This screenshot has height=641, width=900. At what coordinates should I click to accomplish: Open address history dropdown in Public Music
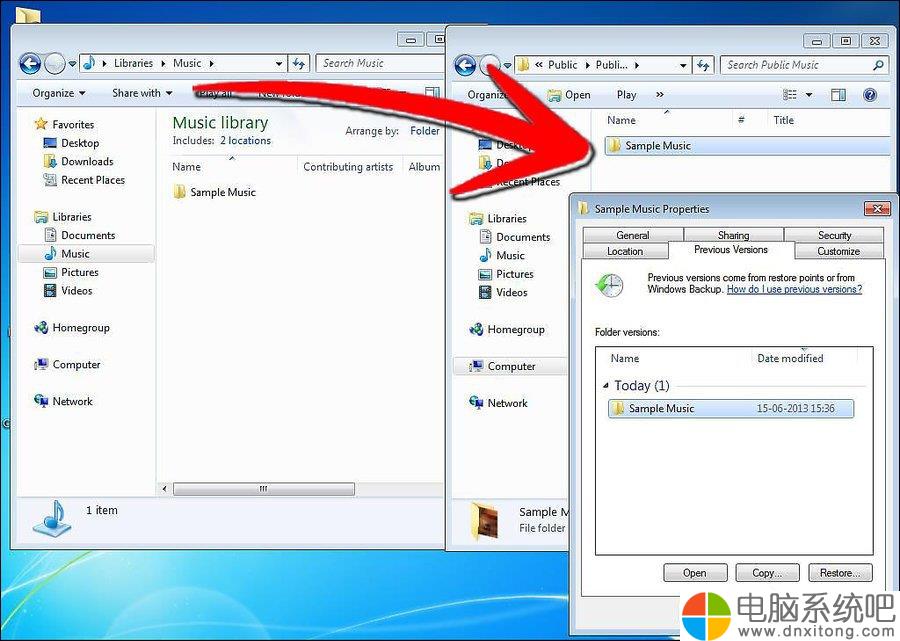(x=683, y=65)
